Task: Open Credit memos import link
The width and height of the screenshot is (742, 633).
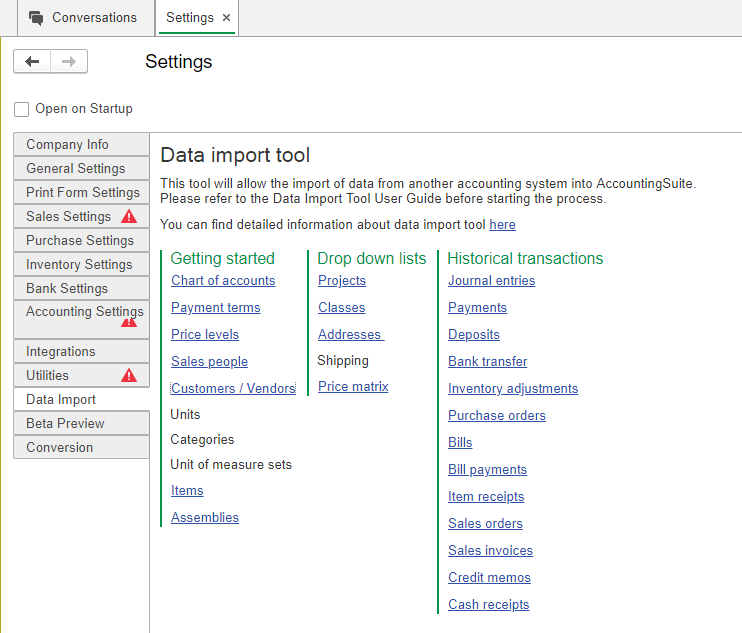Action: (489, 577)
